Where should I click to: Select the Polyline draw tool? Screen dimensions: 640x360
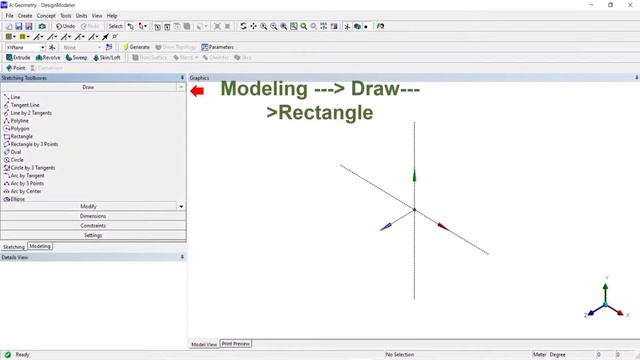[x=16, y=121]
